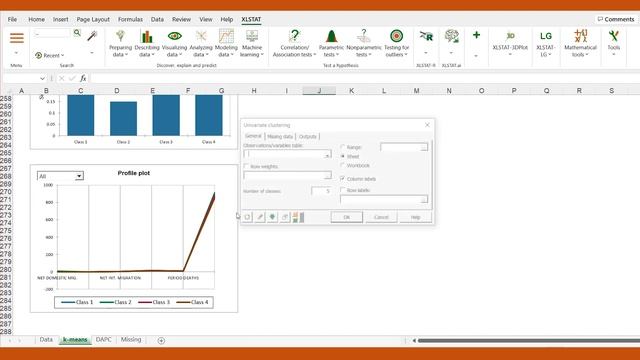Switch to the Missing data dialog tab
Viewport: 640px width, 360px height.
click(x=280, y=136)
